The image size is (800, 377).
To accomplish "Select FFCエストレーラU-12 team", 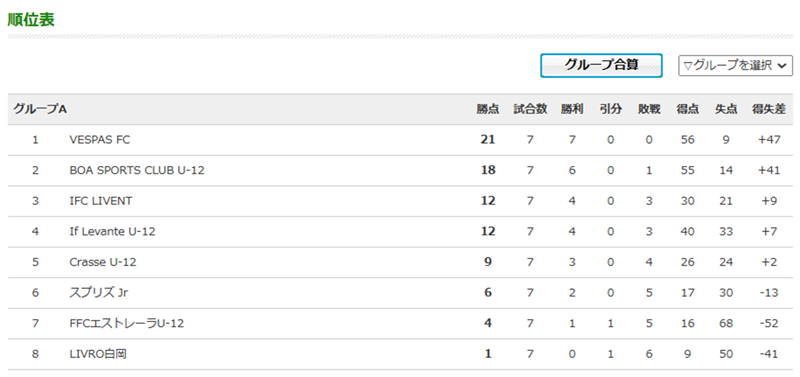I will click(127, 323).
